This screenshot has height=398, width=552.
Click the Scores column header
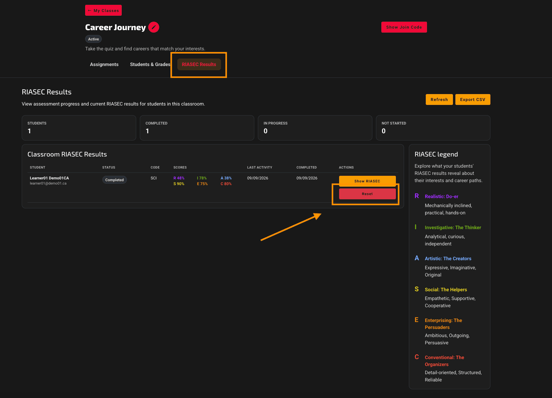pyautogui.click(x=180, y=168)
